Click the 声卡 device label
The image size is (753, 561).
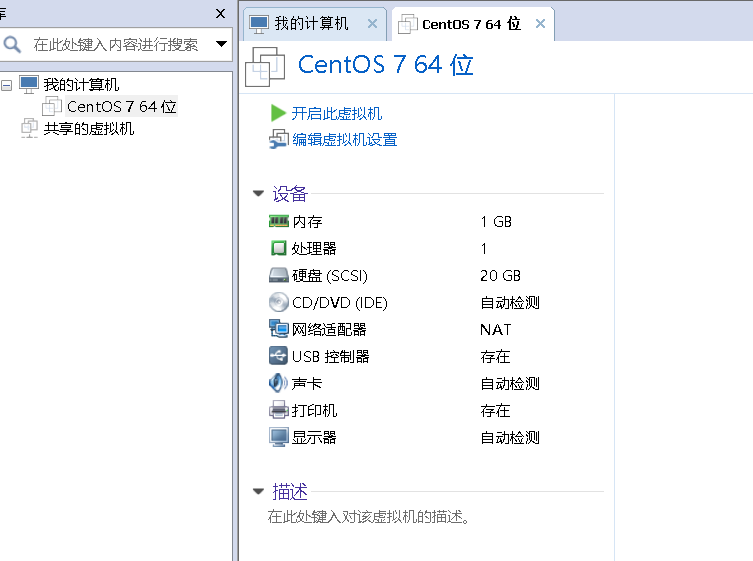(x=307, y=383)
